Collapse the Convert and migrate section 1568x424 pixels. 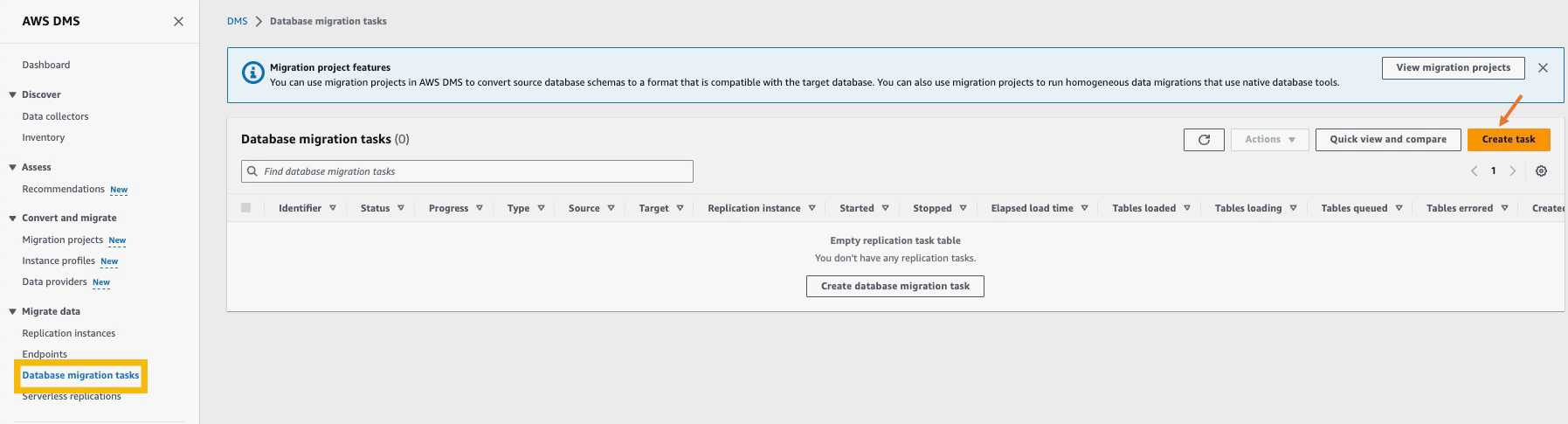click(13, 218)
